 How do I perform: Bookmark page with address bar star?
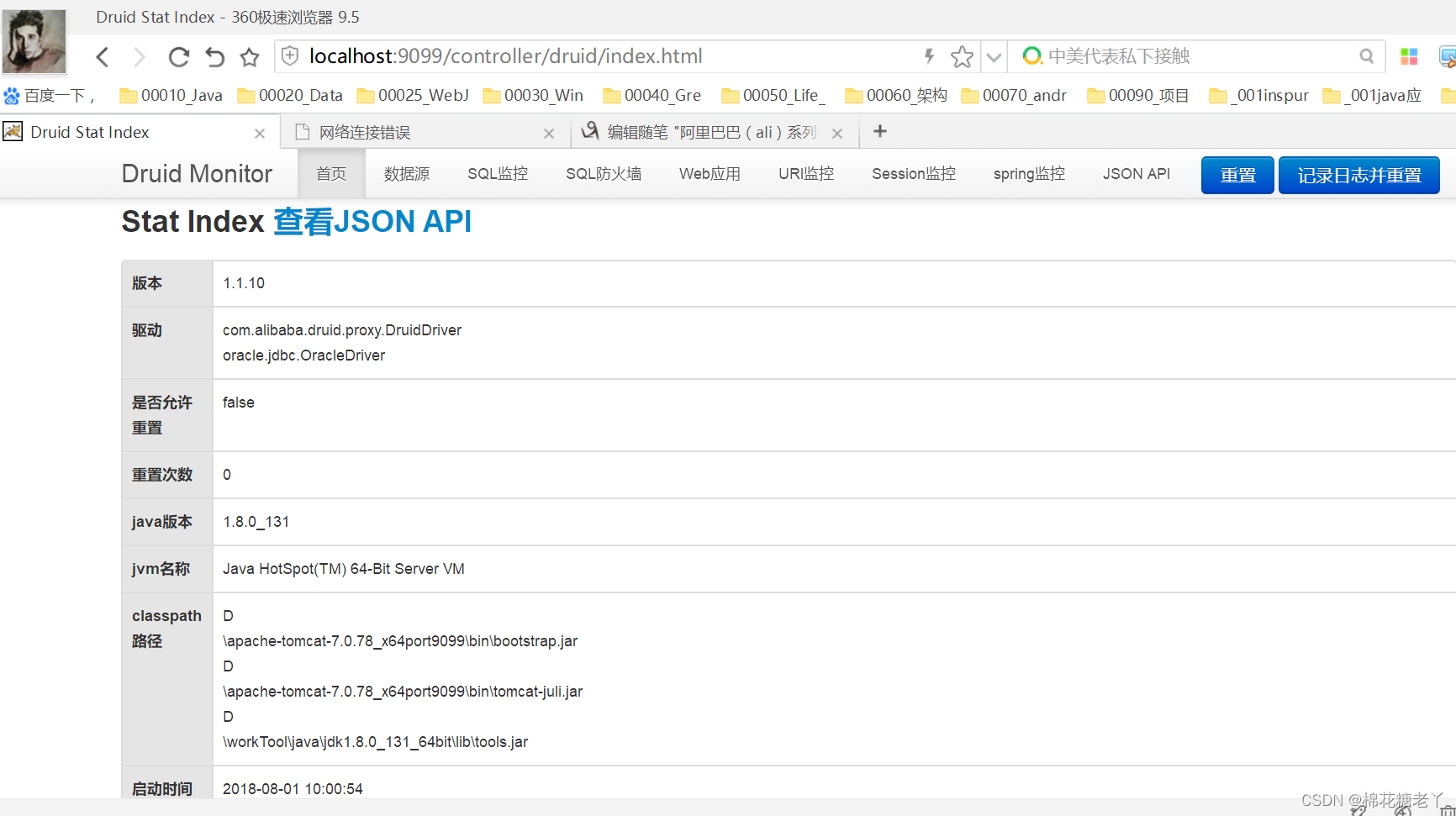(x=962, y=56)
